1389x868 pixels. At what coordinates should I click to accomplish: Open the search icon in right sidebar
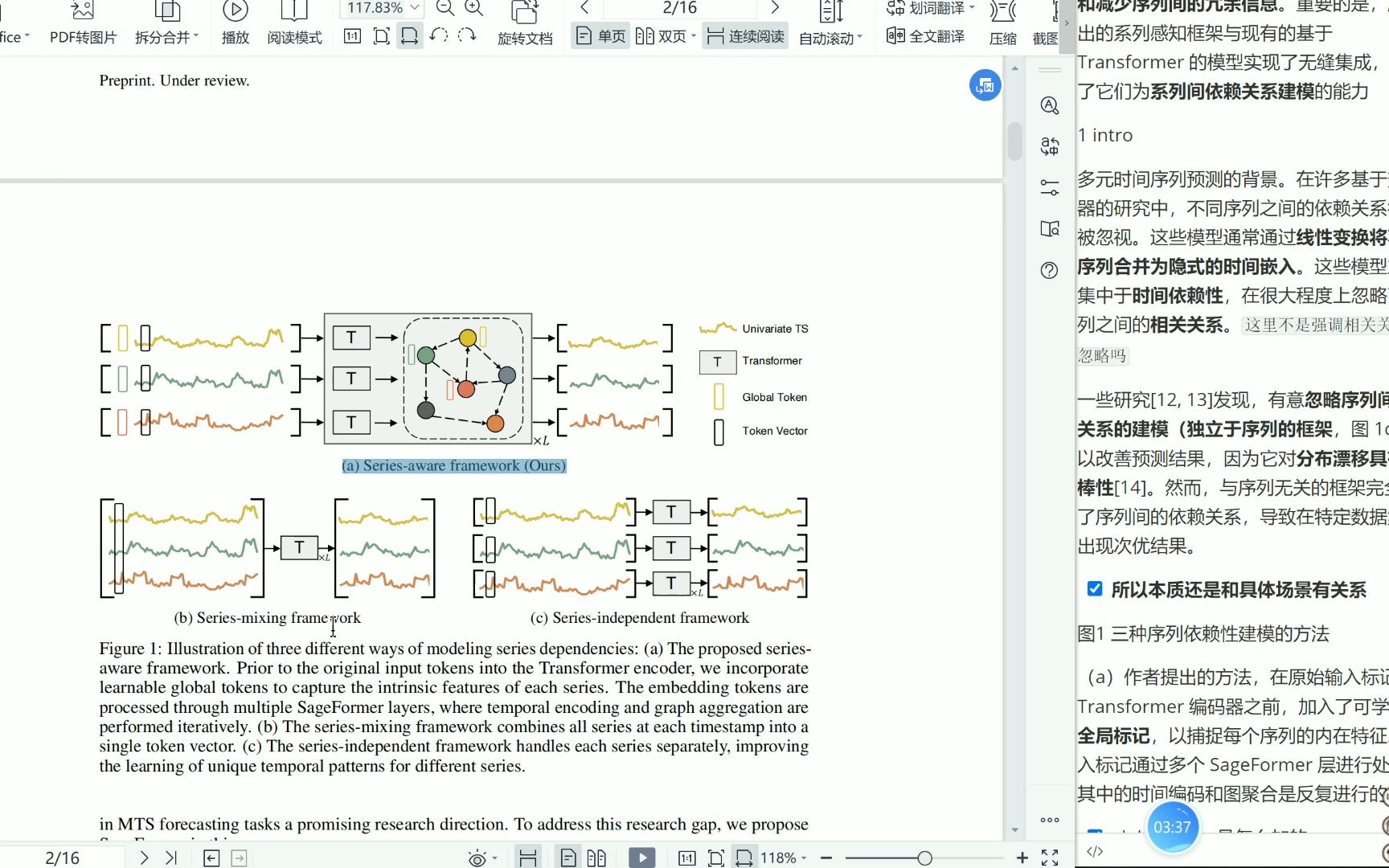point(1049,105)
